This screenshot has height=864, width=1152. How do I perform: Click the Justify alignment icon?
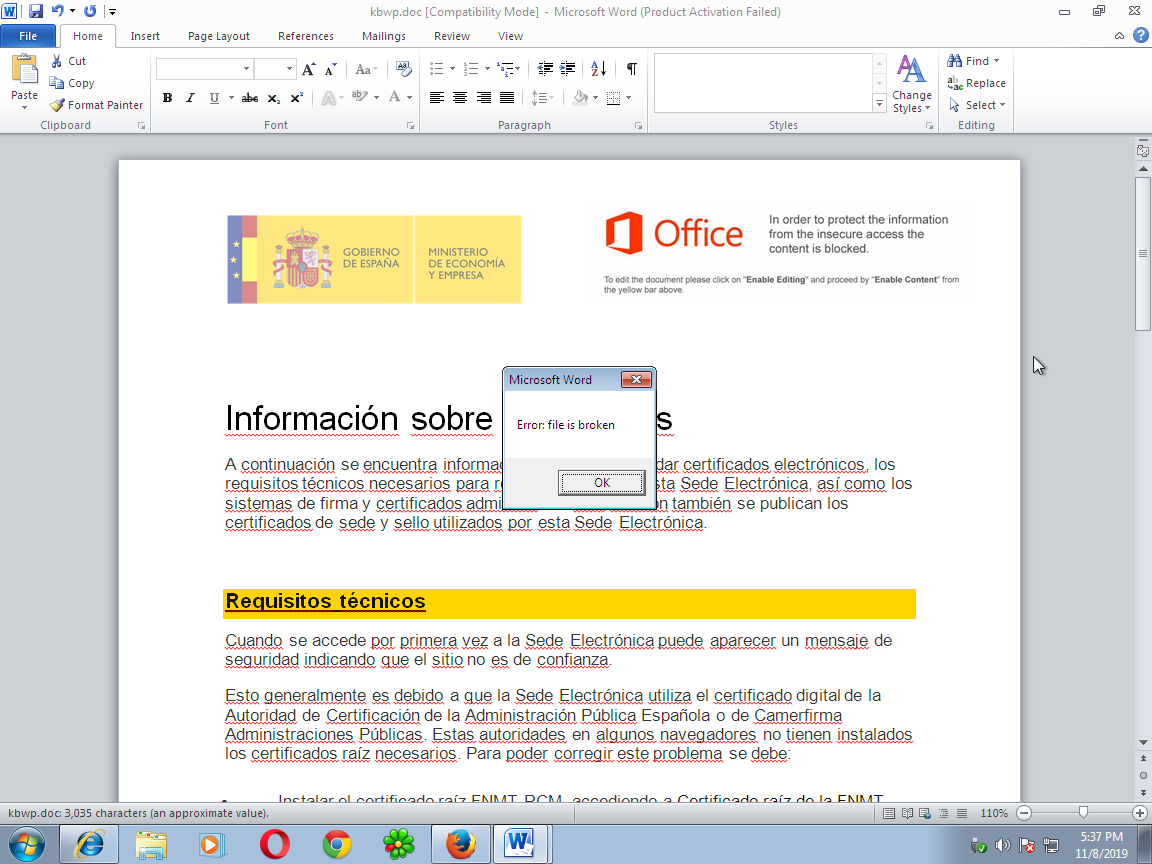(507, 98)
